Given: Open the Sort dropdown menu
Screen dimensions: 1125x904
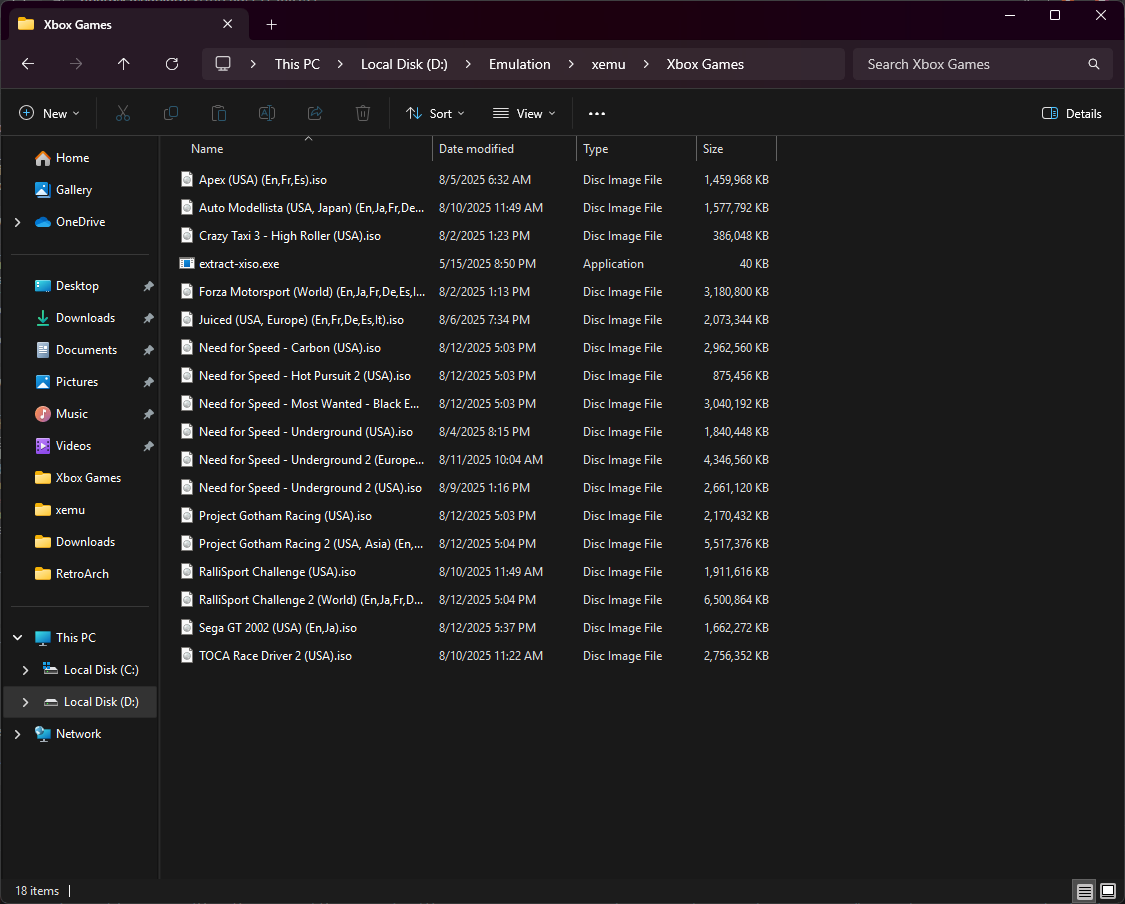Looking at the screenshot, I should point(435,114).
